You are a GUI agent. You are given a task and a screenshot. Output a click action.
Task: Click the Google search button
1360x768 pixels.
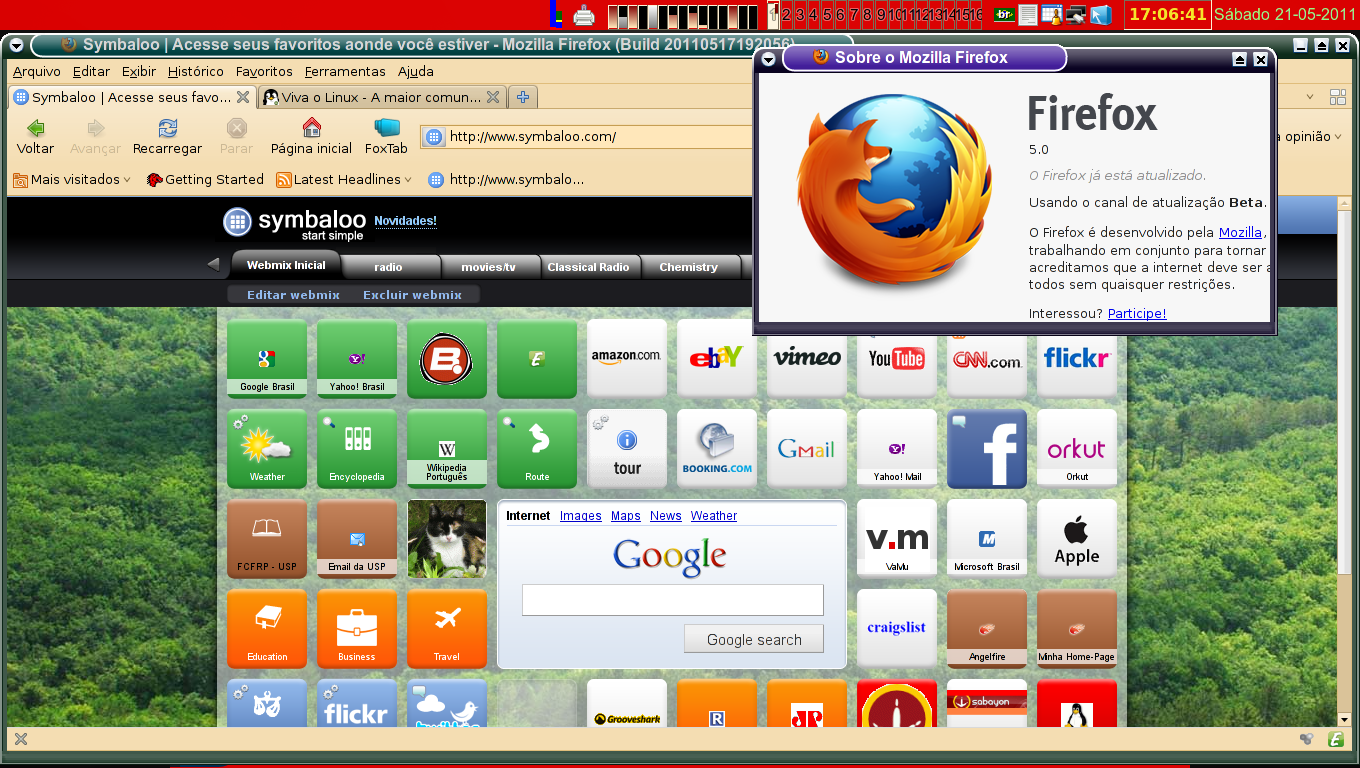tap(754, 639)
